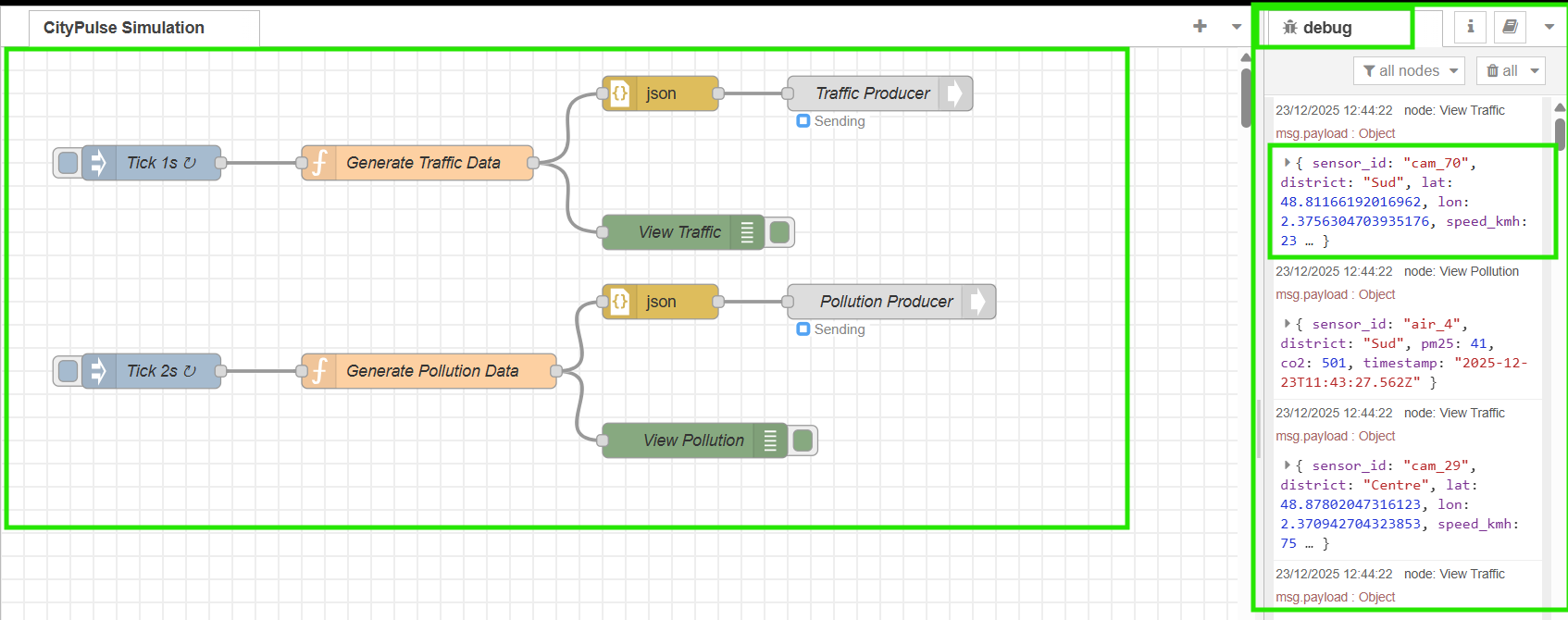Open the flow list dropdown arrow beside plus
Screen dimensions: 1568x620
[1237, 27]
